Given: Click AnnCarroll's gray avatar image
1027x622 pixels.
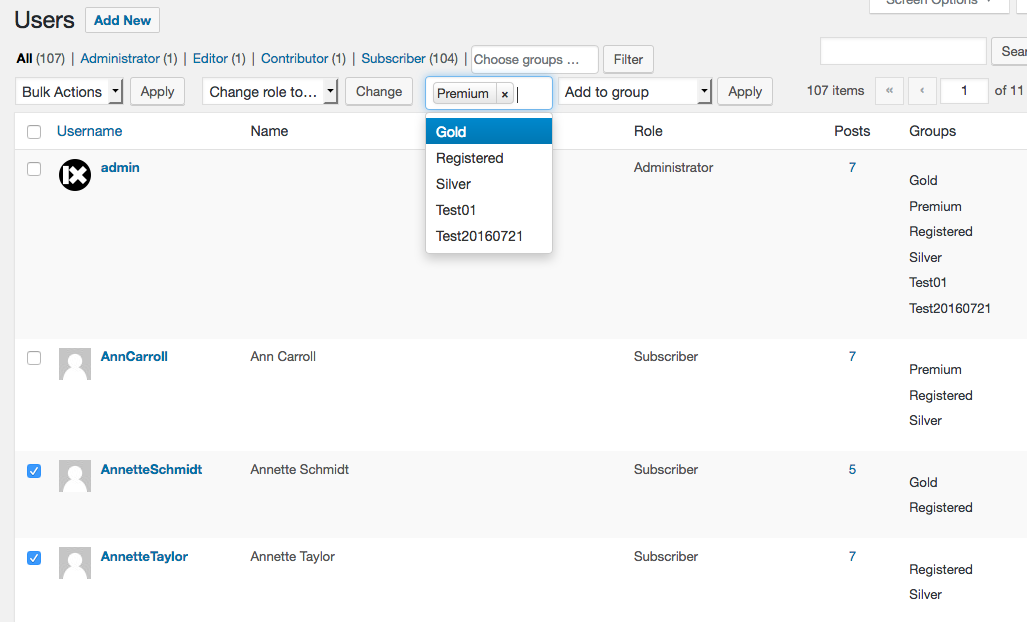Looking at the screenshot, I should pos(75,364).
